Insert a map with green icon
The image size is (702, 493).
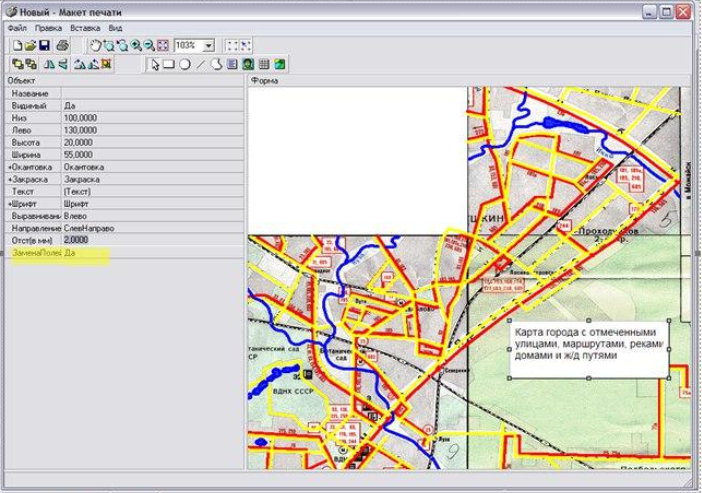tap(280, 64)
